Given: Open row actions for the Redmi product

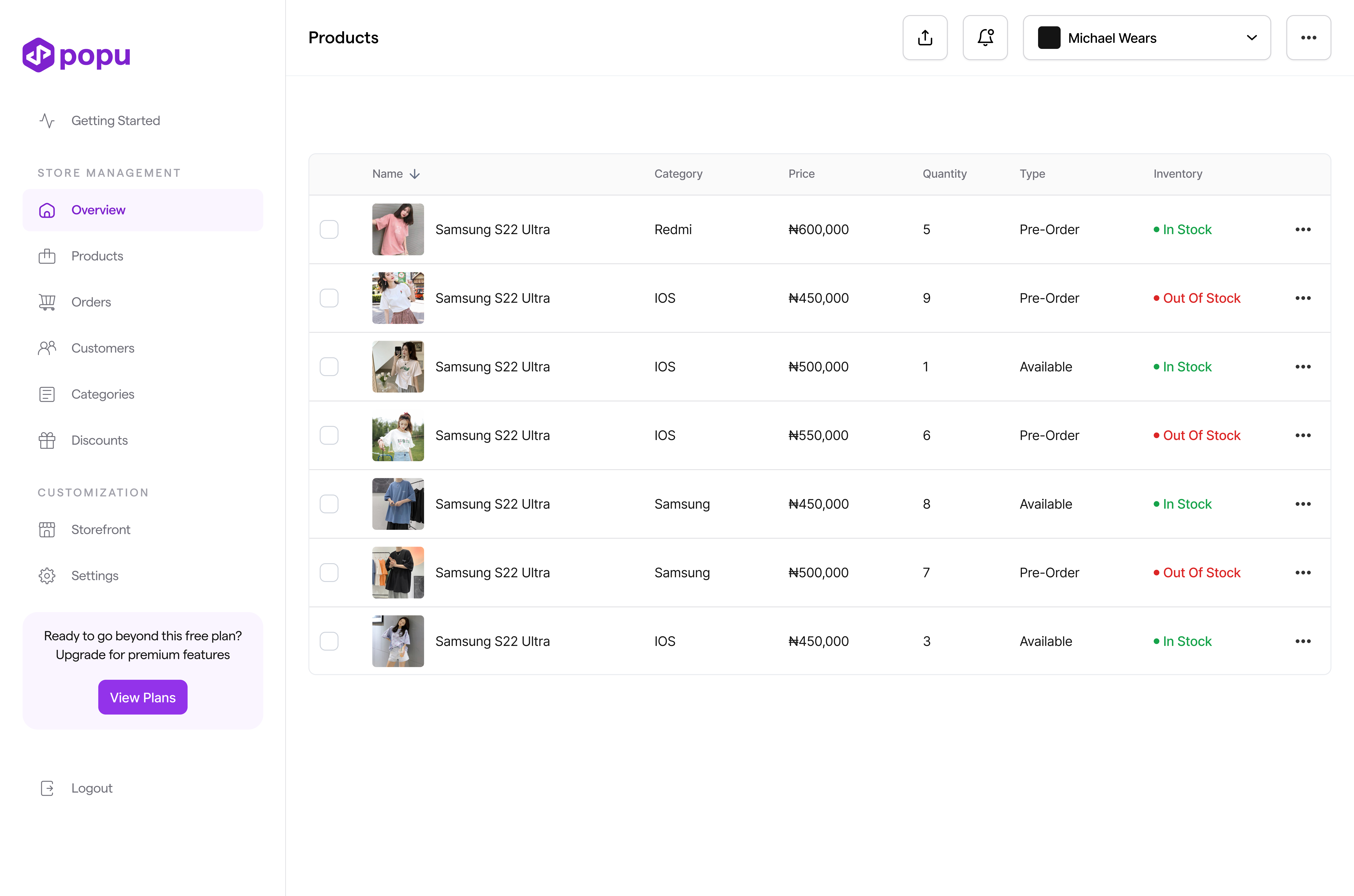Looking at the screenshot, I should [x=1303, y=230].
